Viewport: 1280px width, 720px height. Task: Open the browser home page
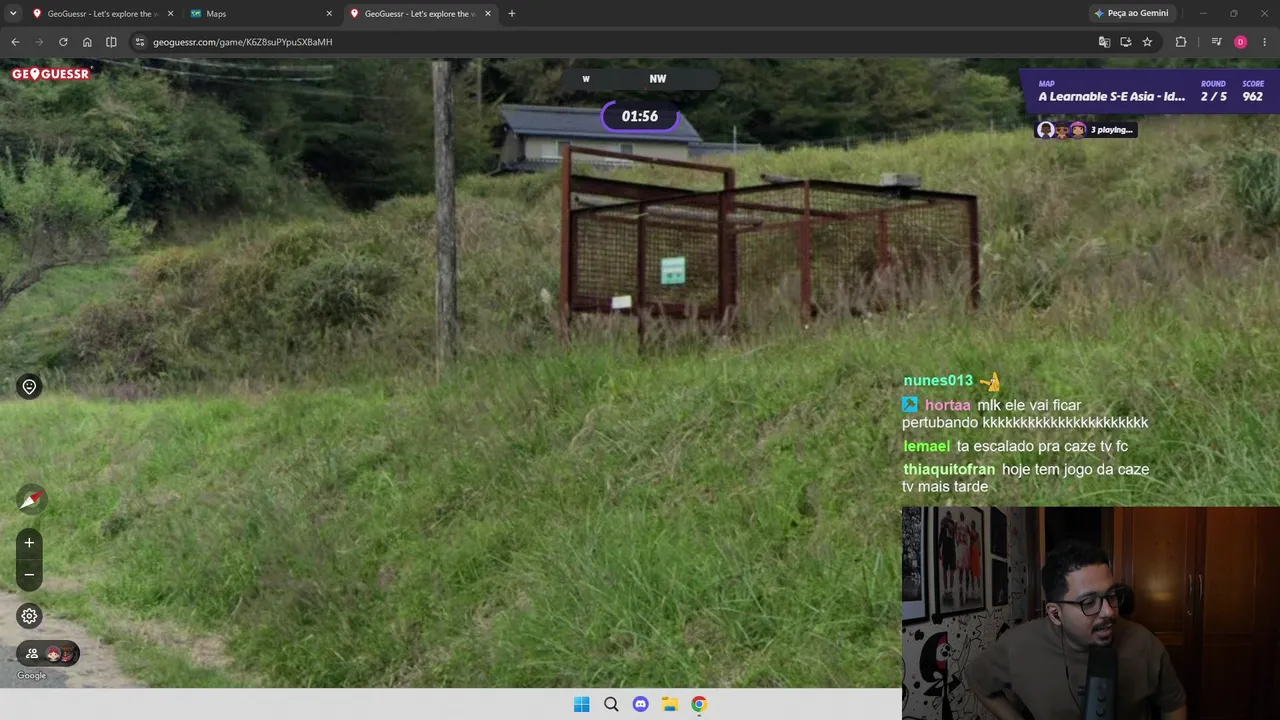click(x=87, y=42)
